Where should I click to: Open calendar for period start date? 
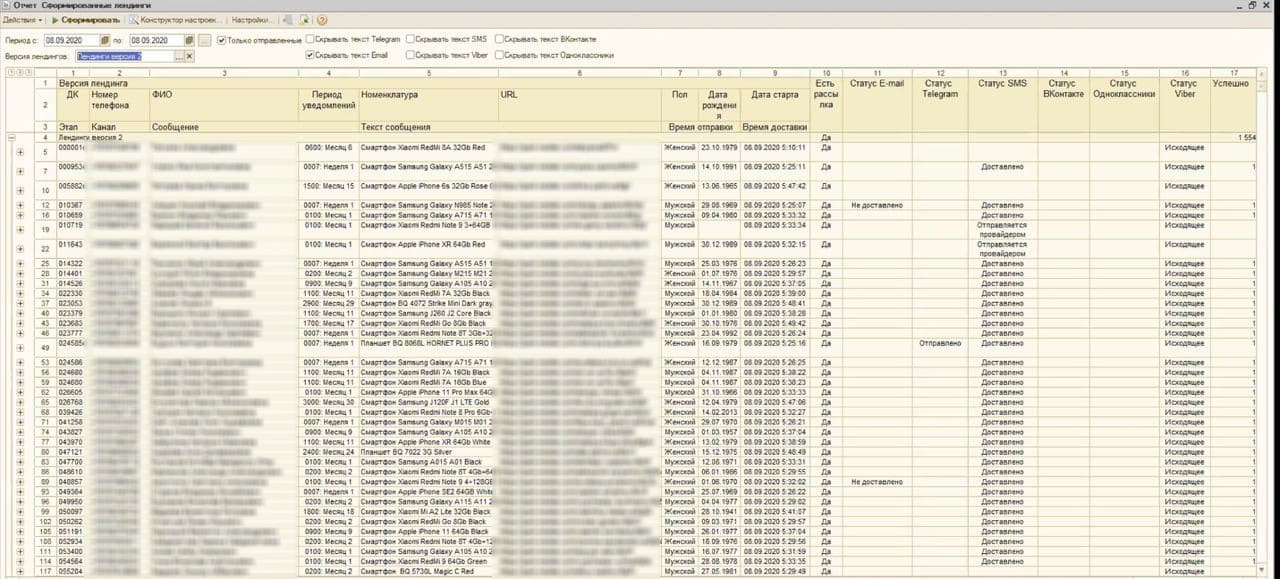pos(104,41)
